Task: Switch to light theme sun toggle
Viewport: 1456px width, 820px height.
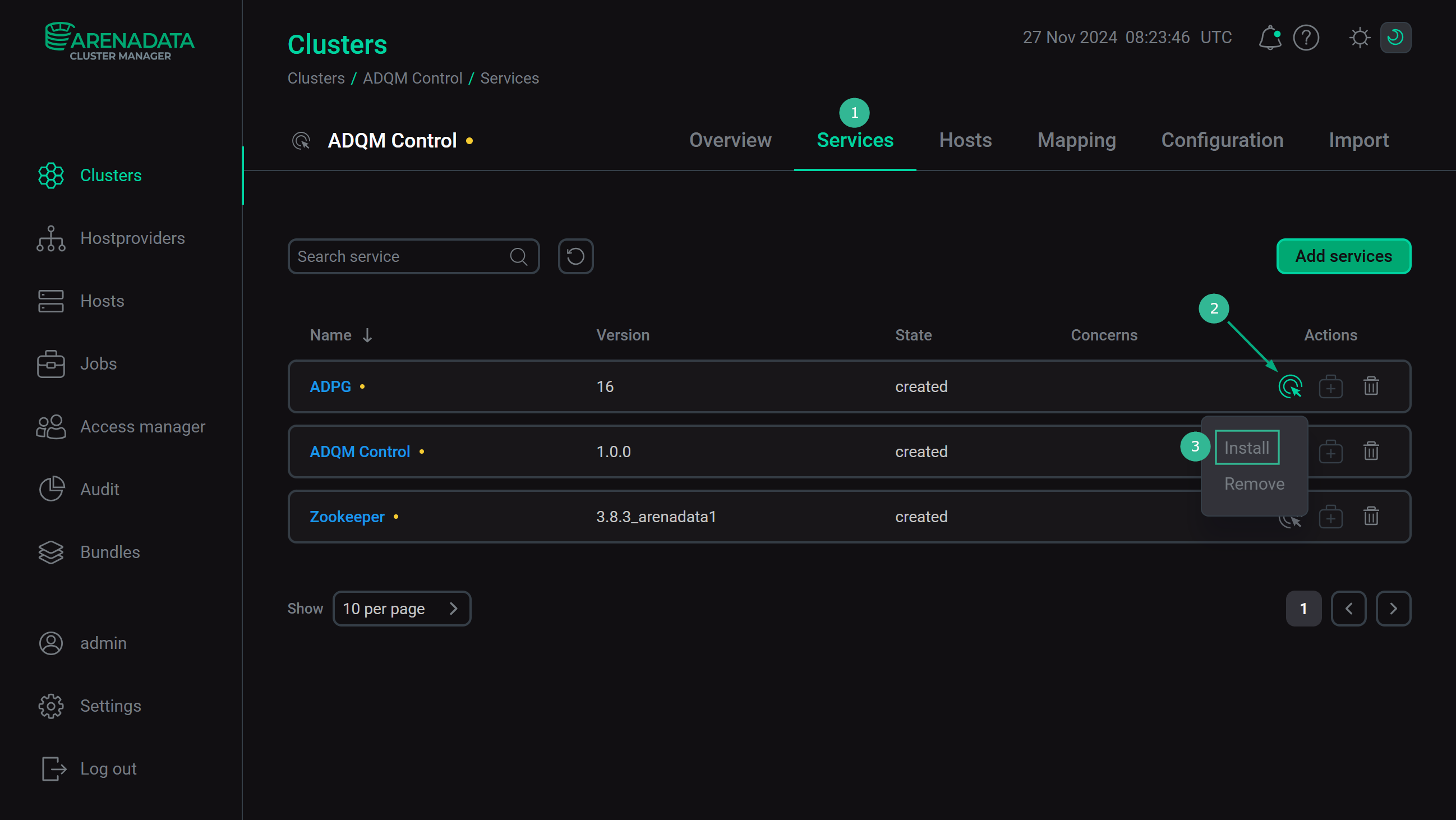Action: [1360, 38]
